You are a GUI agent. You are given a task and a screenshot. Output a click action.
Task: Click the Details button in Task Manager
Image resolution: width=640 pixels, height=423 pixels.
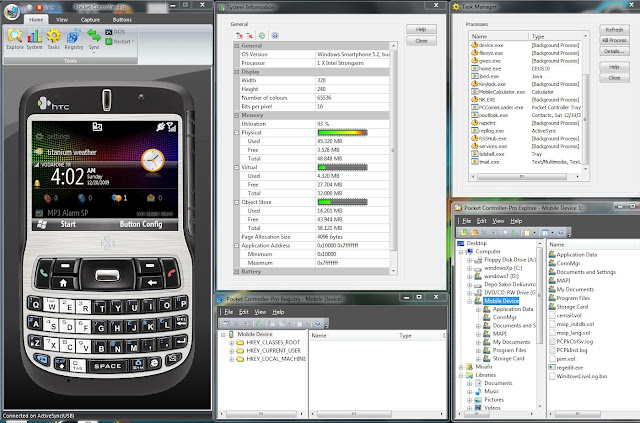point(614,51)
